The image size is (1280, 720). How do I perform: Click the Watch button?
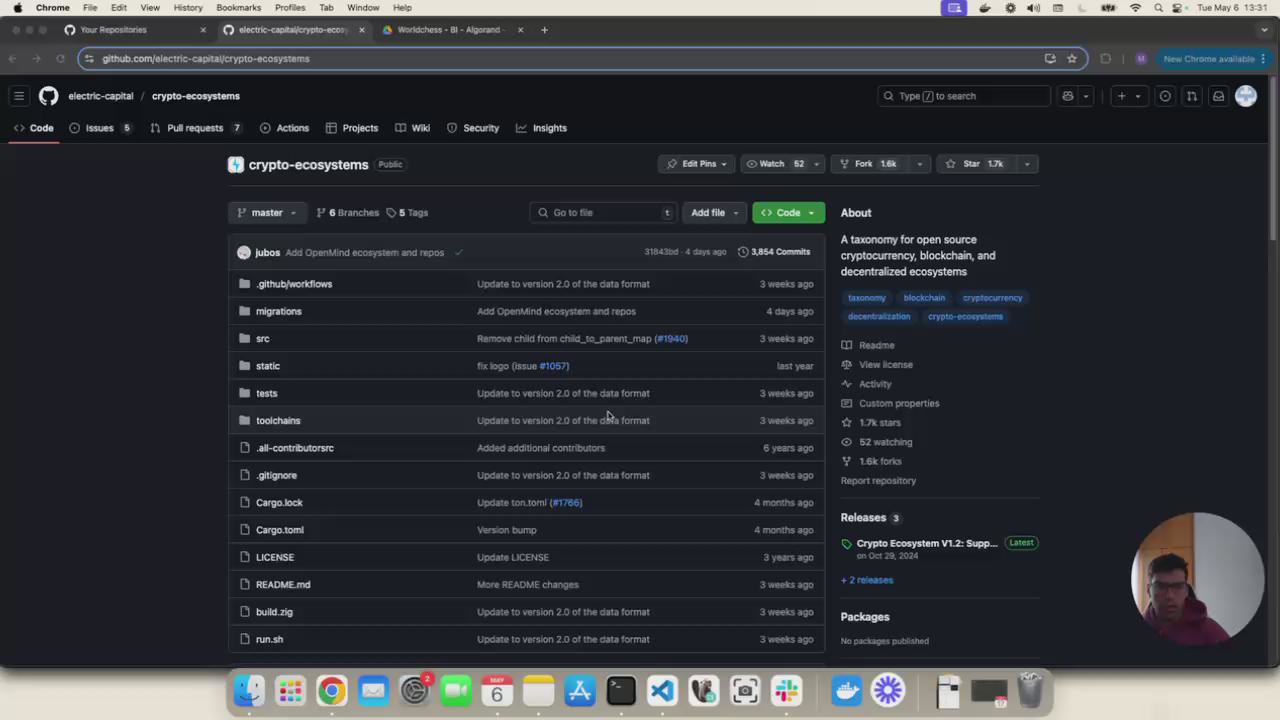774,164
